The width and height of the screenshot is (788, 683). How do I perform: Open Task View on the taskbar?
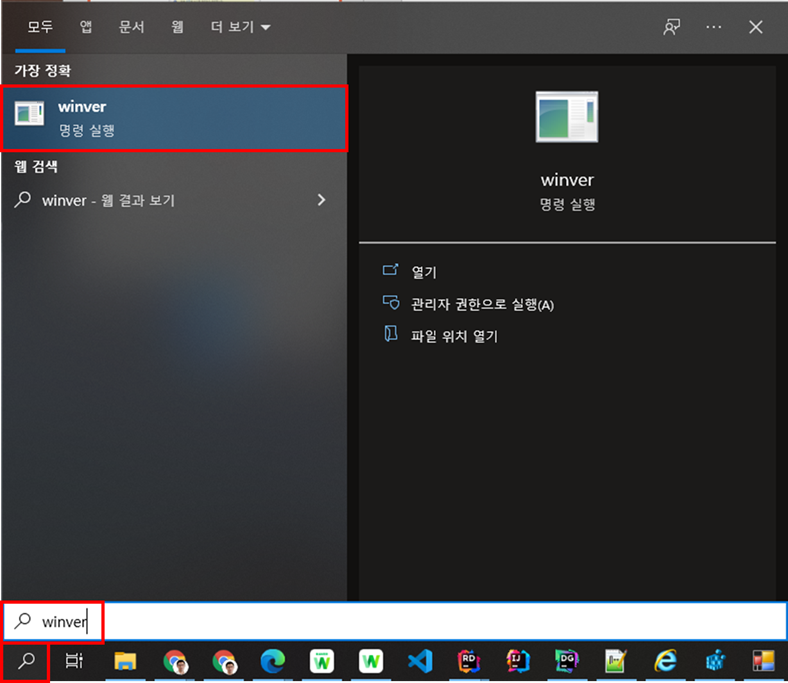[74, 661]
